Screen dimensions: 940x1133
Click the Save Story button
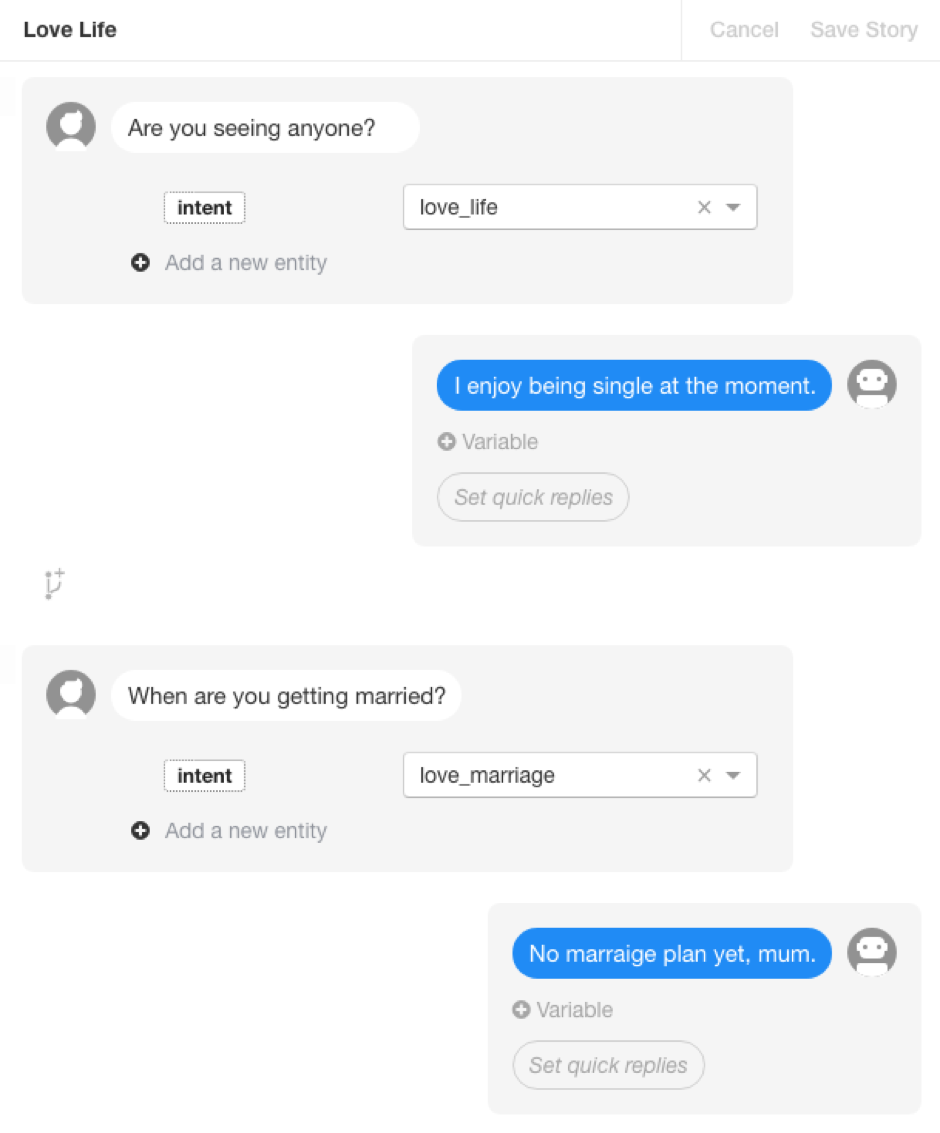pyautogui.click(x=863, y=30)
